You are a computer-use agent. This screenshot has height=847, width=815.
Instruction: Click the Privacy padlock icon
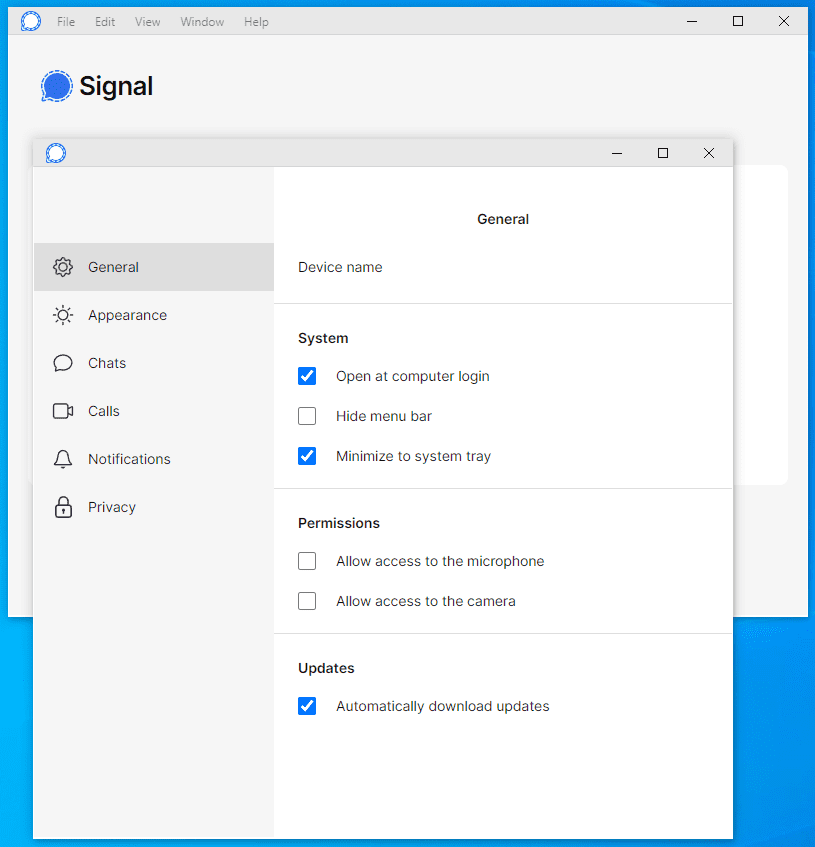coord(63,507)
